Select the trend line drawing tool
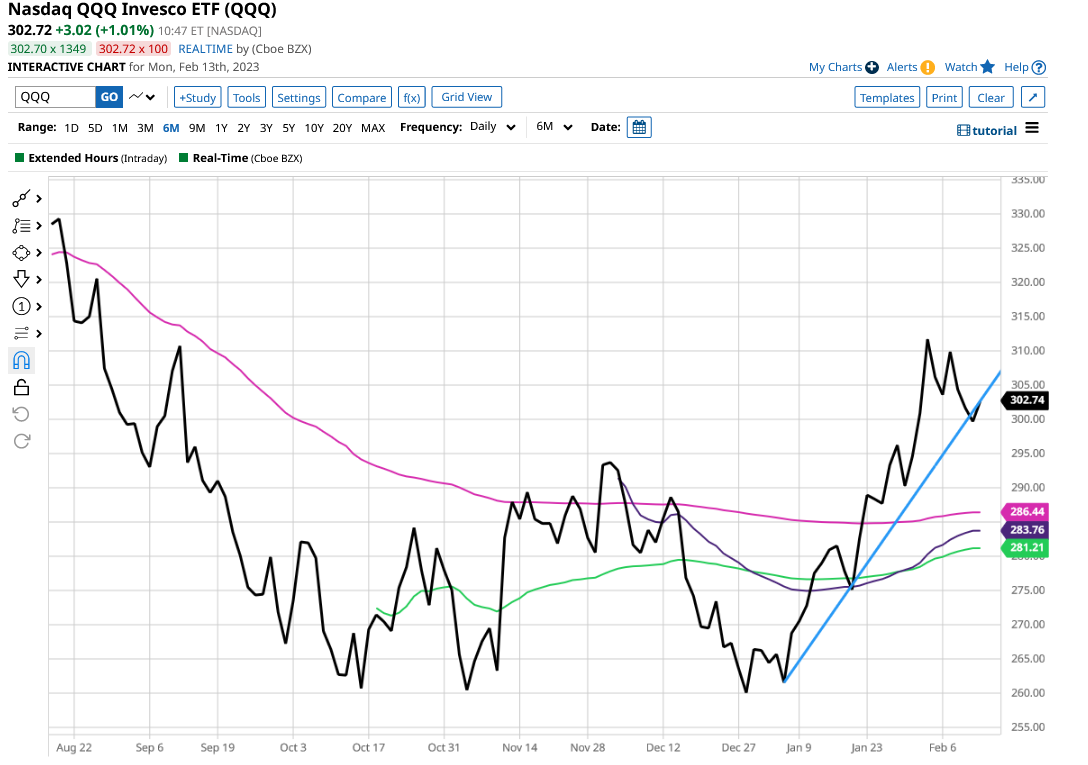This screenshot has height=765, width=1088. pos(22,199)
